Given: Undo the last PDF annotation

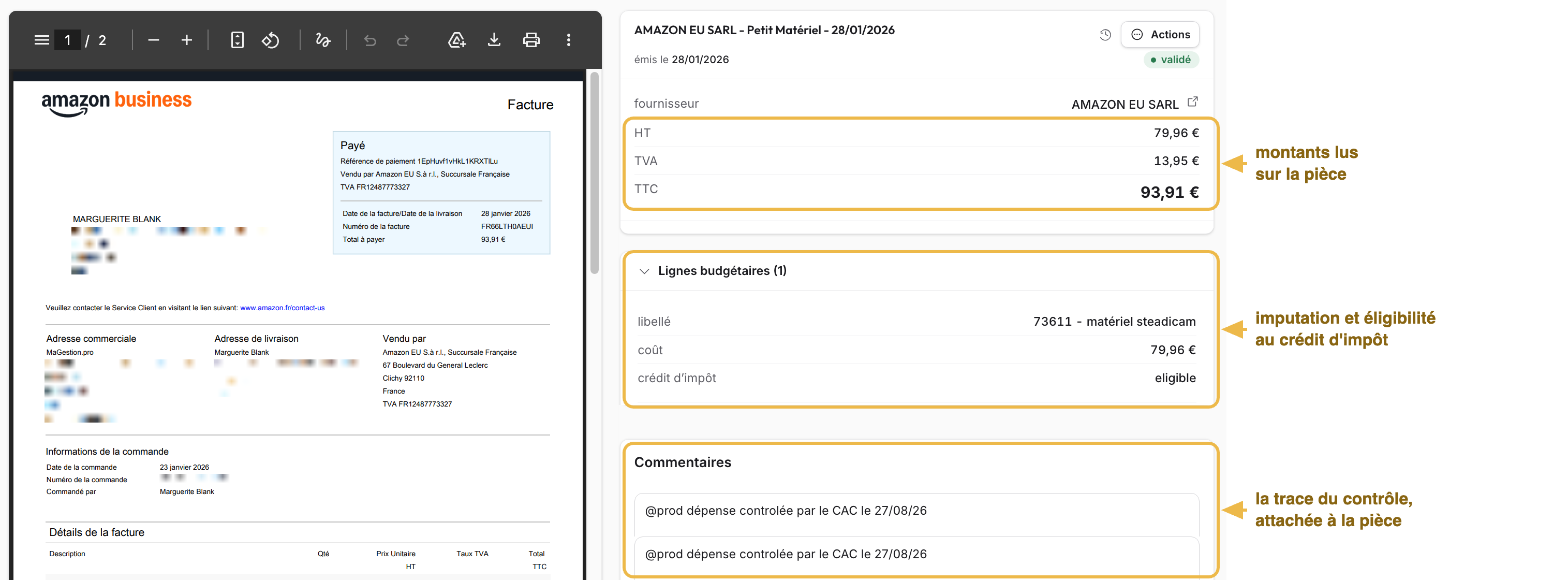Looking at the screenshot, I should (x=370, y=40).
